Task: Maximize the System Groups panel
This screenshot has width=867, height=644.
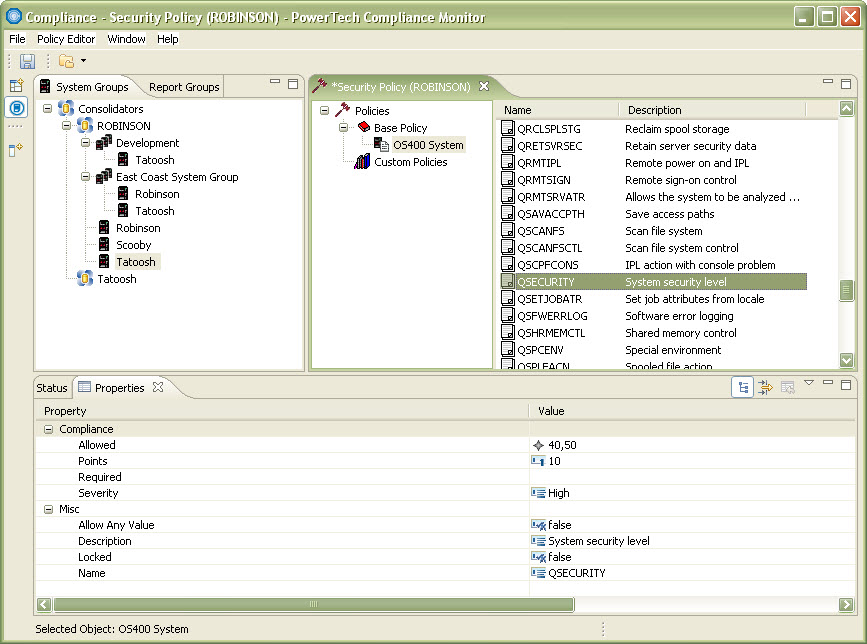Action: 293,84
